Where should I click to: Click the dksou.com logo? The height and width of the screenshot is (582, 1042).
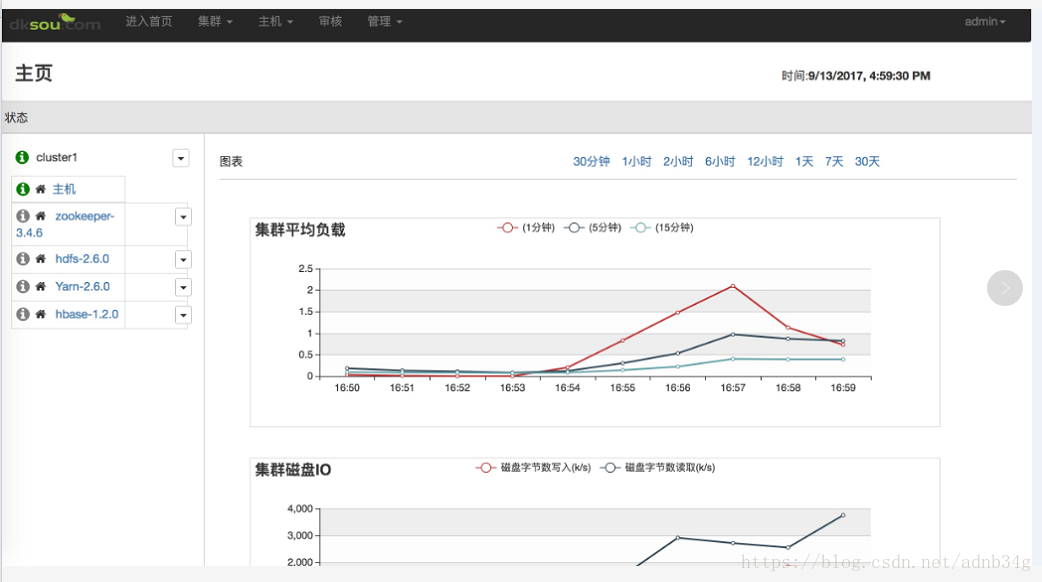[55, 22]
